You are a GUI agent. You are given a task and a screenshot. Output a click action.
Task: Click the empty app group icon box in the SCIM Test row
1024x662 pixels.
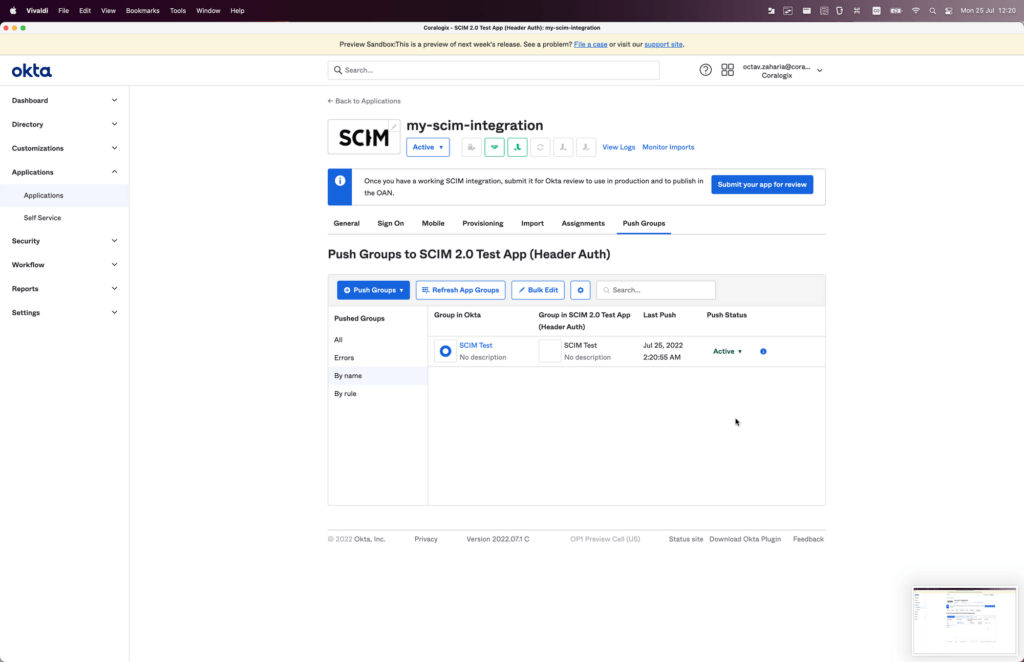[x=550, y=351]
